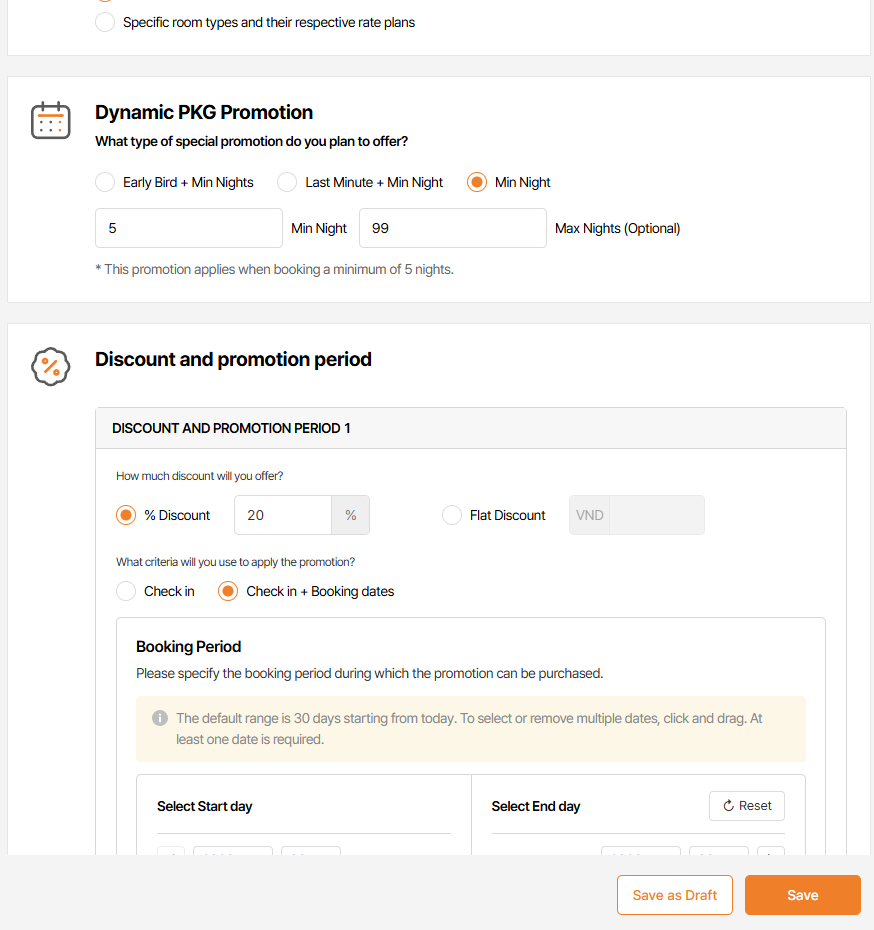
Task: Click the Max Nights field showing 99
Action: (452, 228)
